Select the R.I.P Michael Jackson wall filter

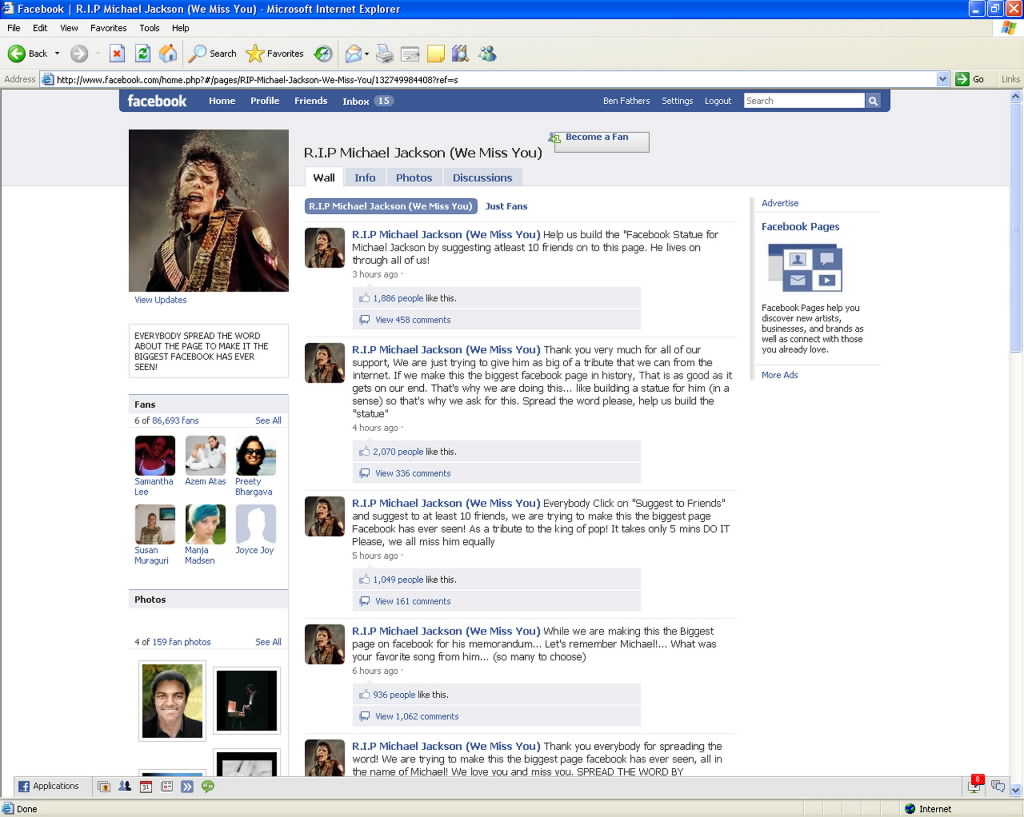(x=390, y=206)
